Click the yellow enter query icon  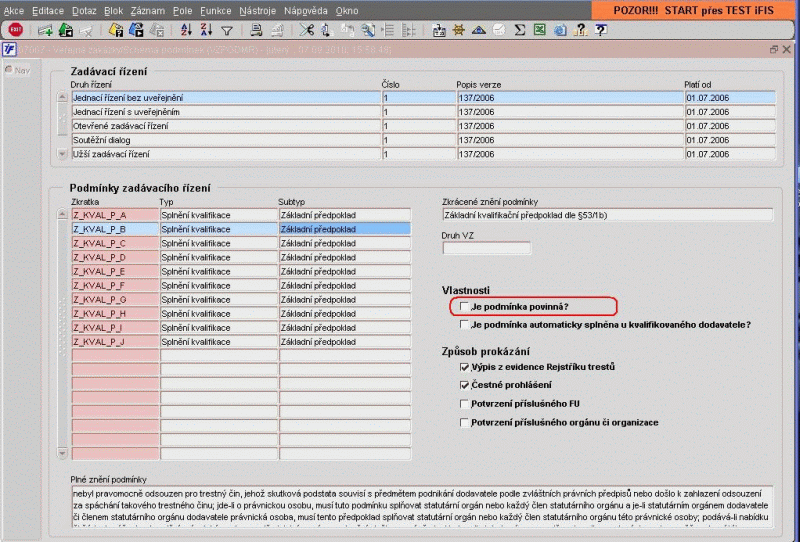(x=116, y=30)
